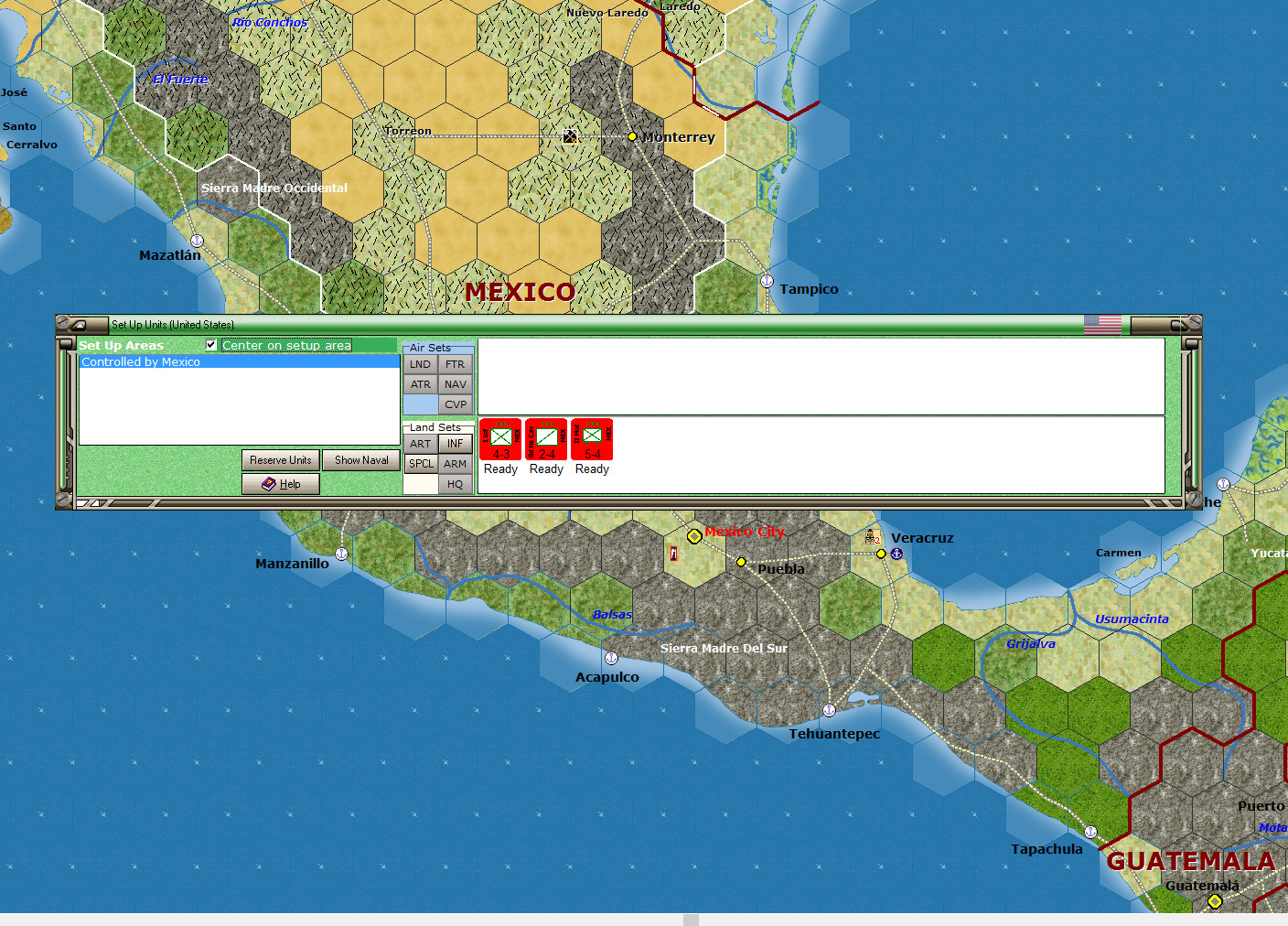Select the LND air set filter

tap(420, 364)
